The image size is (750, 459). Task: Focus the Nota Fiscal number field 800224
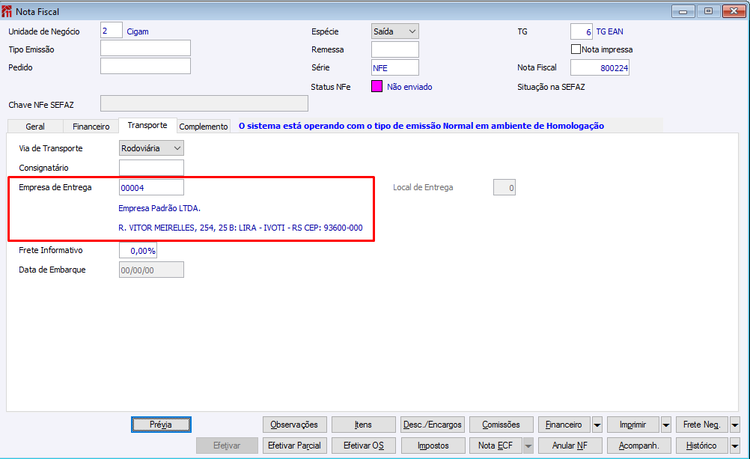tap(600, 68)
